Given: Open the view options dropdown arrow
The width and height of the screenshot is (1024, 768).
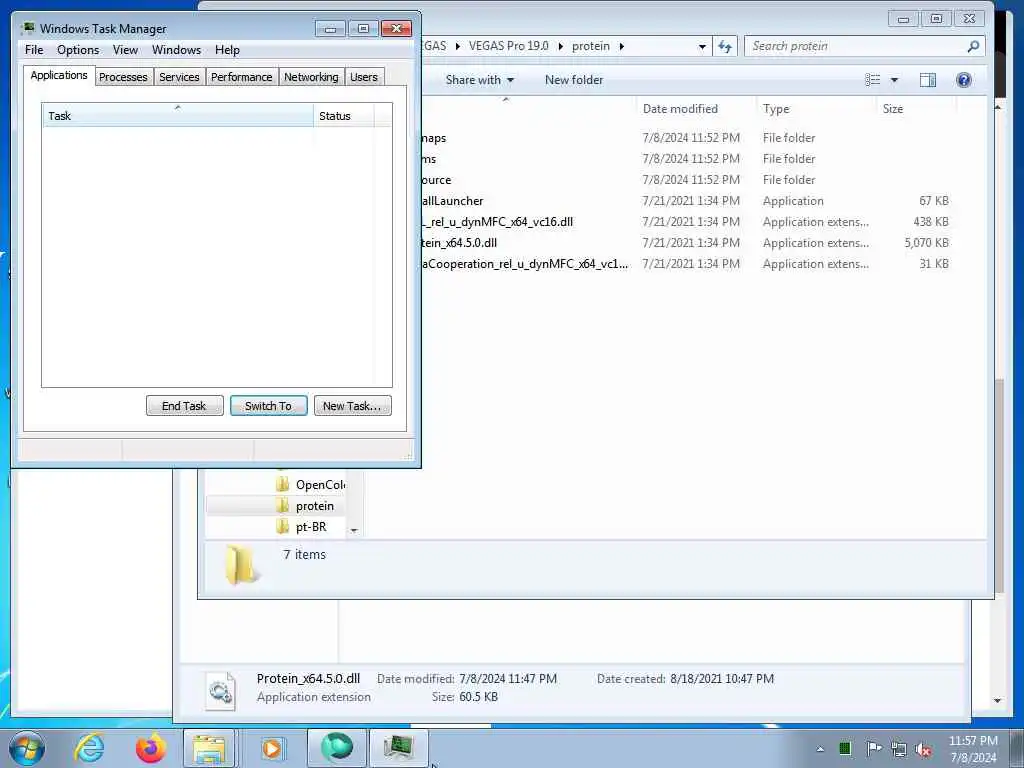Looking at the screenshot, I should pos(895,80).
